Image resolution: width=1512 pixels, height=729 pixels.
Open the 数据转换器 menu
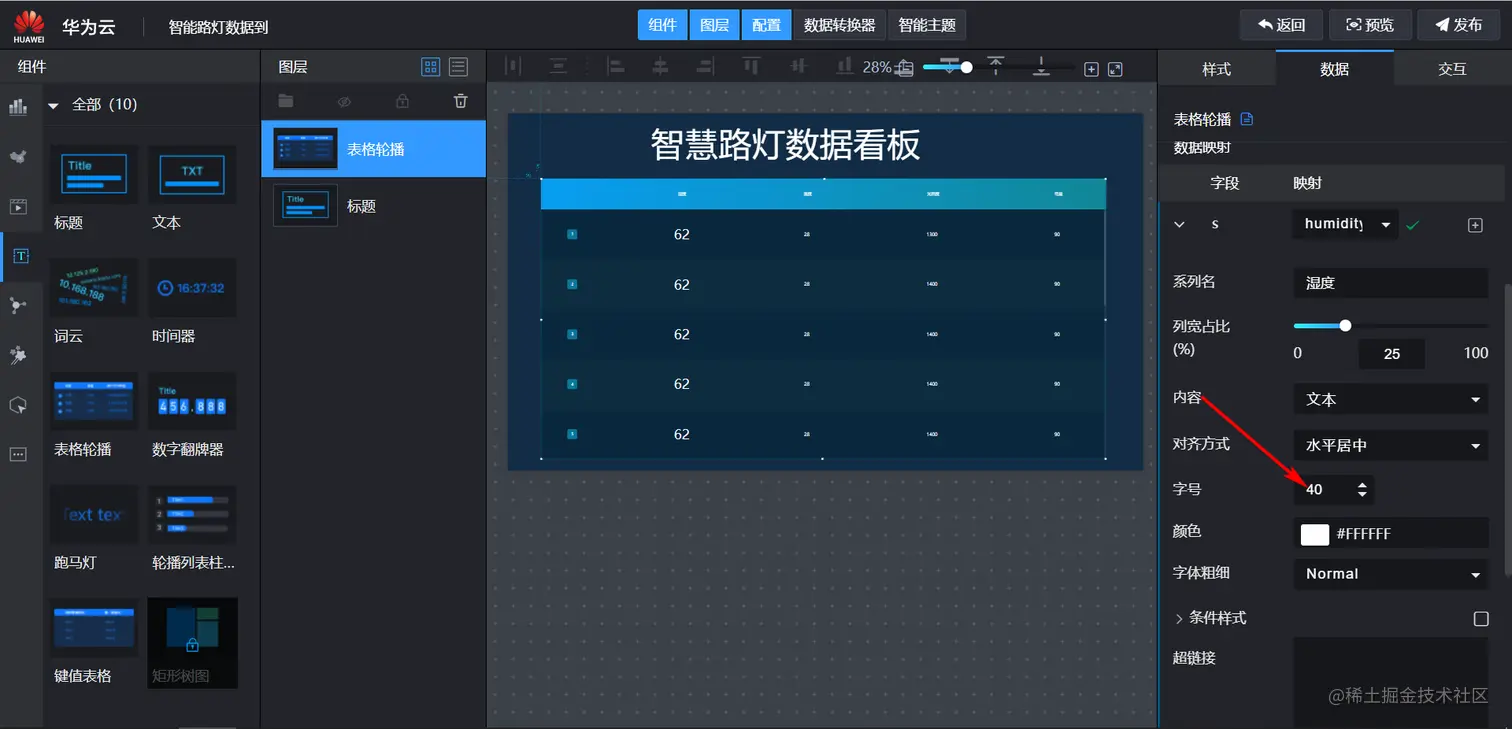coord(840,25)
